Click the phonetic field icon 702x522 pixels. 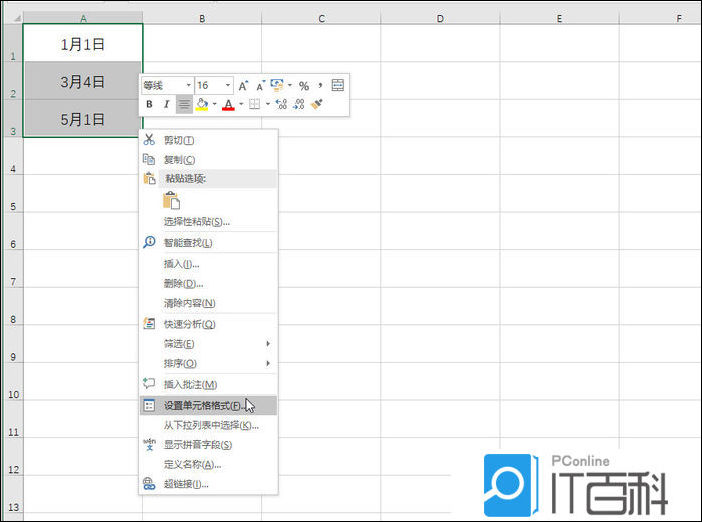pyautogui.click(x=149, y=444)
